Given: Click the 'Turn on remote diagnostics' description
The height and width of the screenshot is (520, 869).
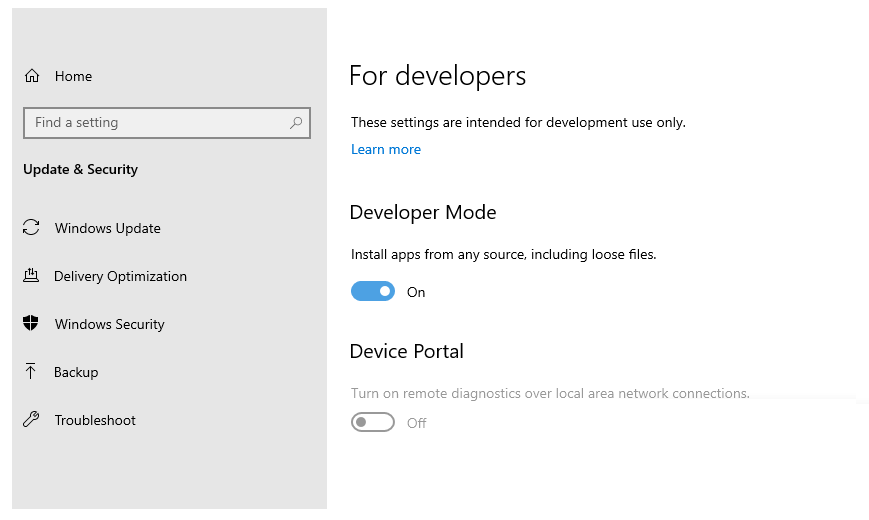Looking at the screenshot, I should click(550, 394).
